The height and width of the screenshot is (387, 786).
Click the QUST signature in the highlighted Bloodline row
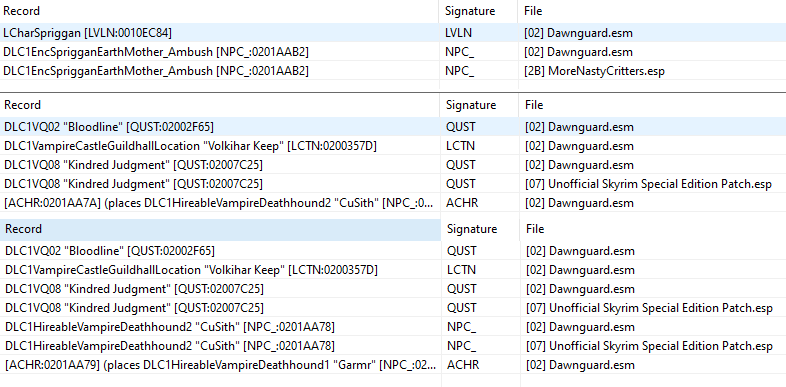460,127
